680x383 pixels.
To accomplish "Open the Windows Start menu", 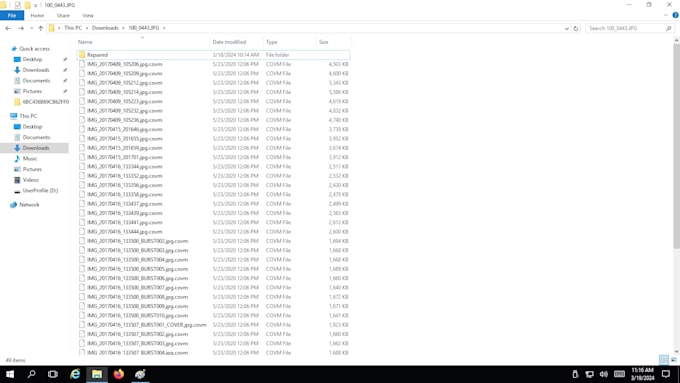I will point(10,374).
